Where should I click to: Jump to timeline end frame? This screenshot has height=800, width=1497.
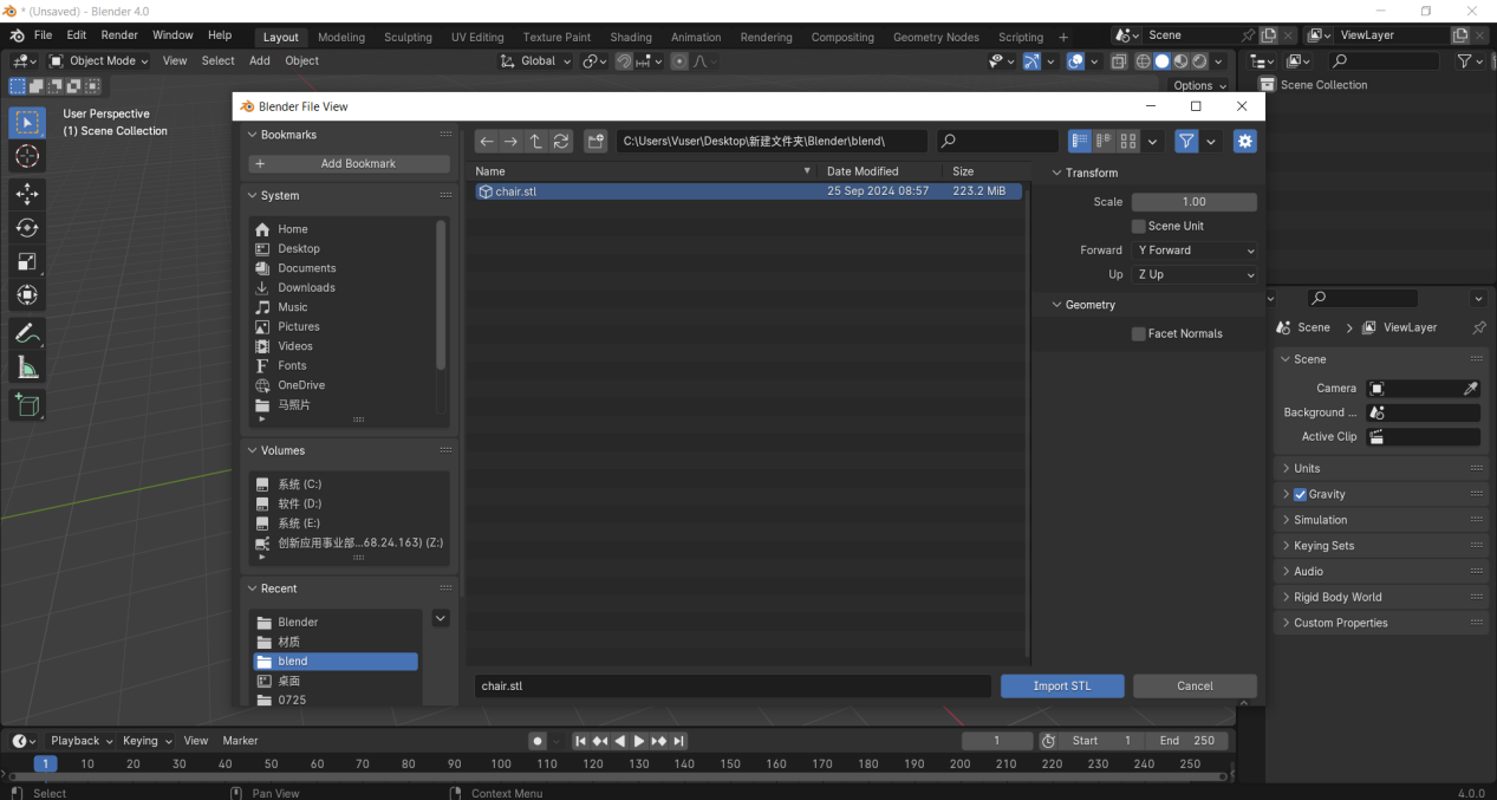pos(679,741)
